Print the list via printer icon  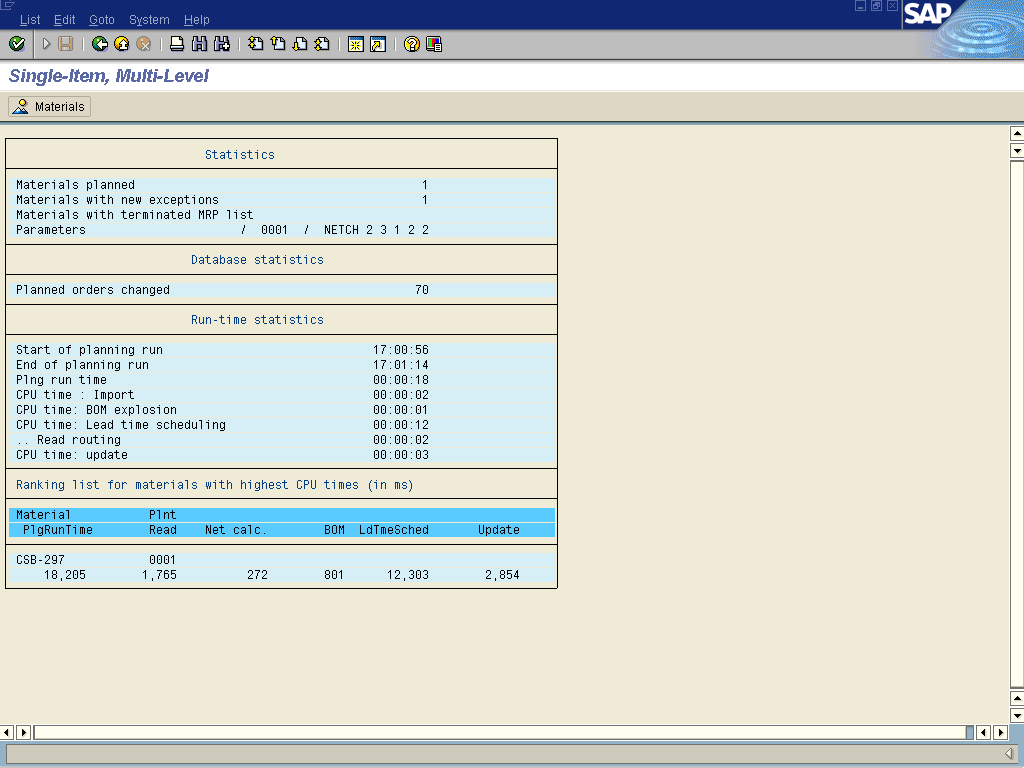click(177, 44)
